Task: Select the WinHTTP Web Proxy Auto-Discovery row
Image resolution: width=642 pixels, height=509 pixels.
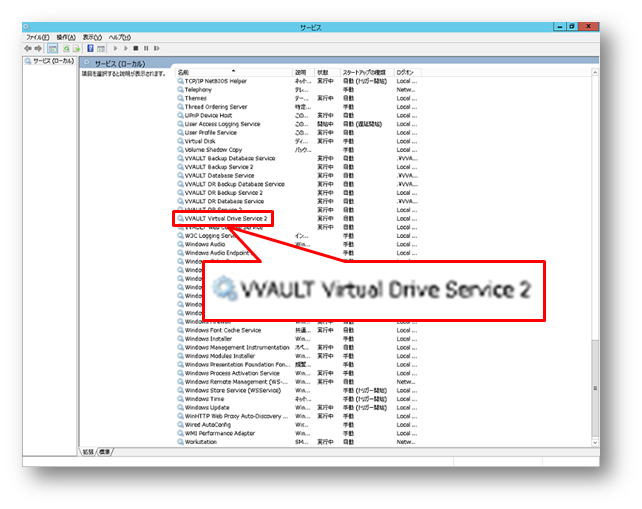Action: coord(297,416)
